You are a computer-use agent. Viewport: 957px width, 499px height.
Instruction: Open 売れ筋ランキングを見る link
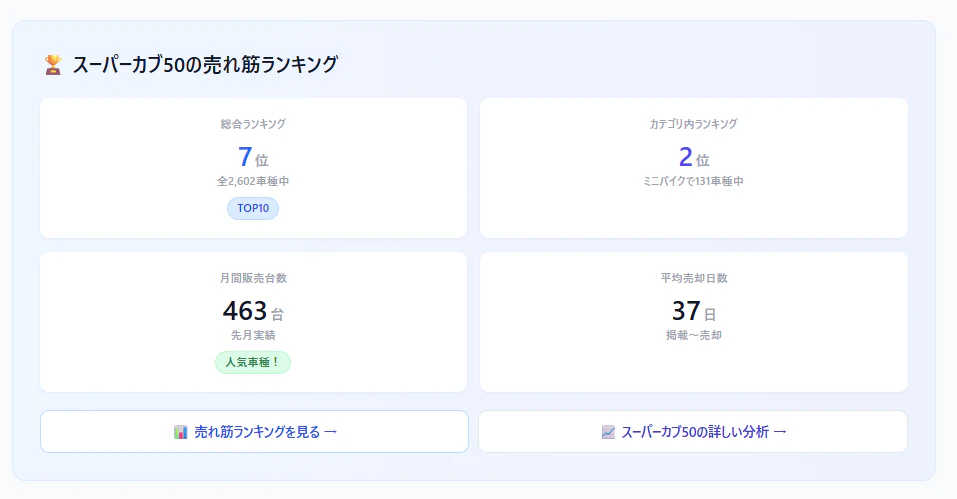254,432
